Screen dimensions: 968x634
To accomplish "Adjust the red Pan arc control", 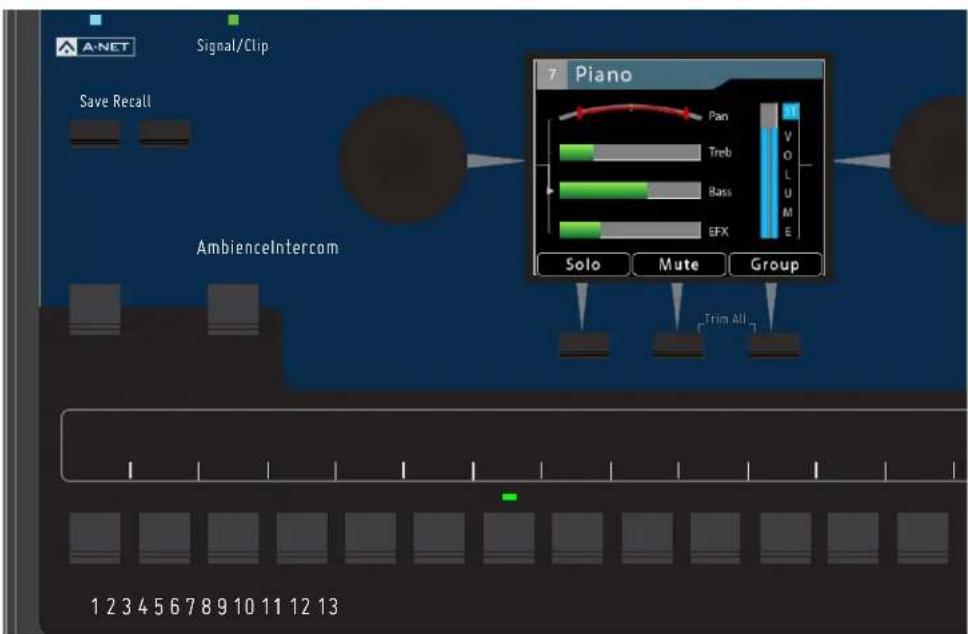I will (630, 113).
